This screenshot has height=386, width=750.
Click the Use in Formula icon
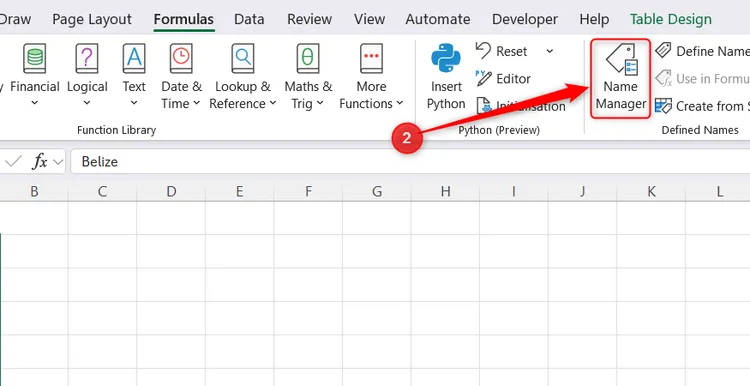663,78
